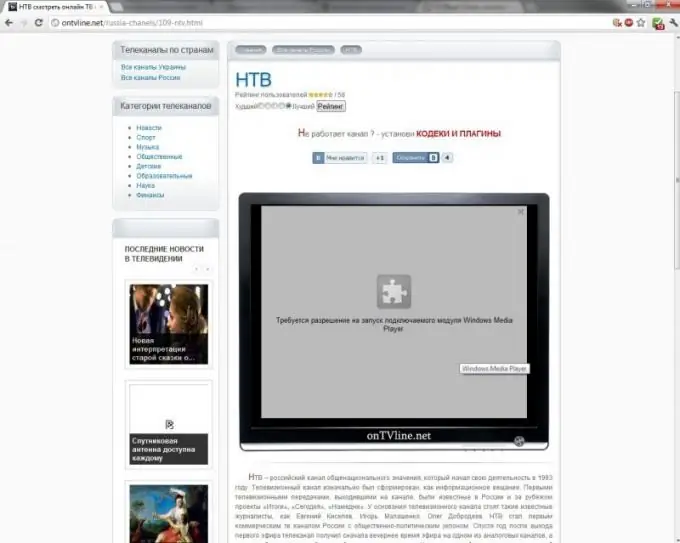The height and width of the screenshot is (543, 680).
Task: Click the broken image icon above Спутниковая антенна
Action: tap(170, 424)
